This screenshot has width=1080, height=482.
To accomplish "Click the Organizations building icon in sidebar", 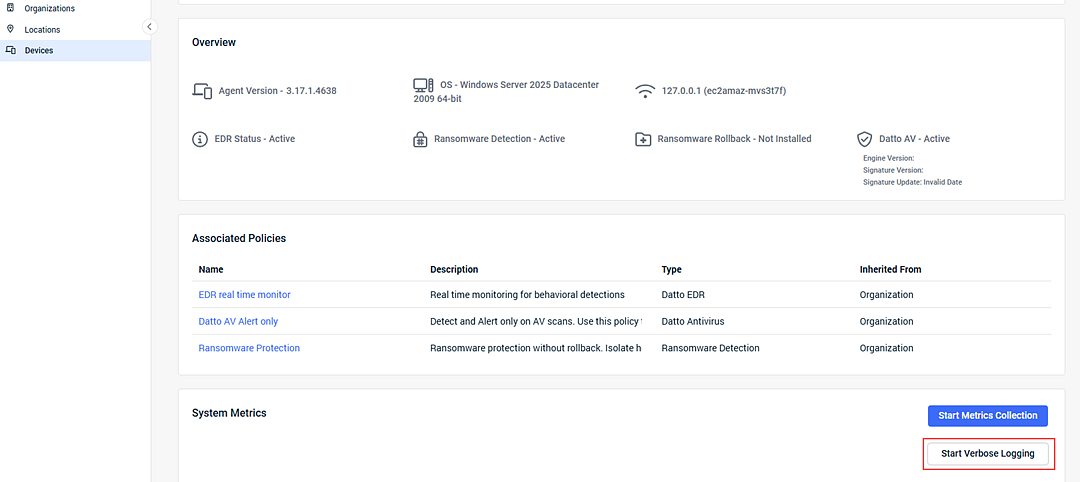I will coord(11,8).
